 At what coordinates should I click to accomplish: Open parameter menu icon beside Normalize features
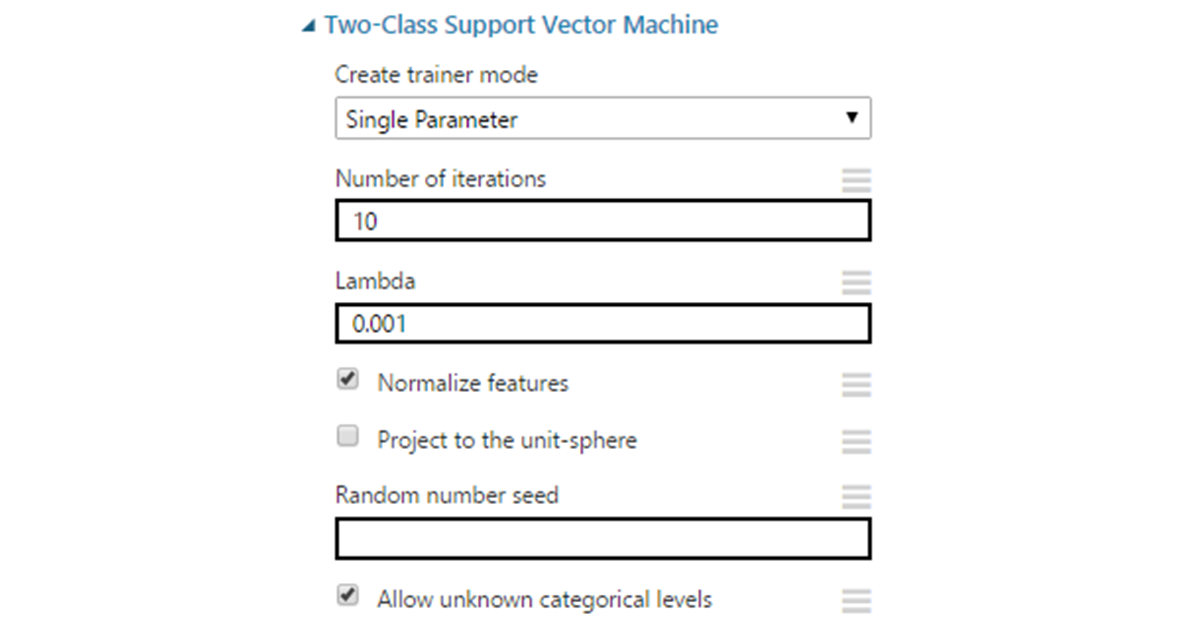[856, 384]
